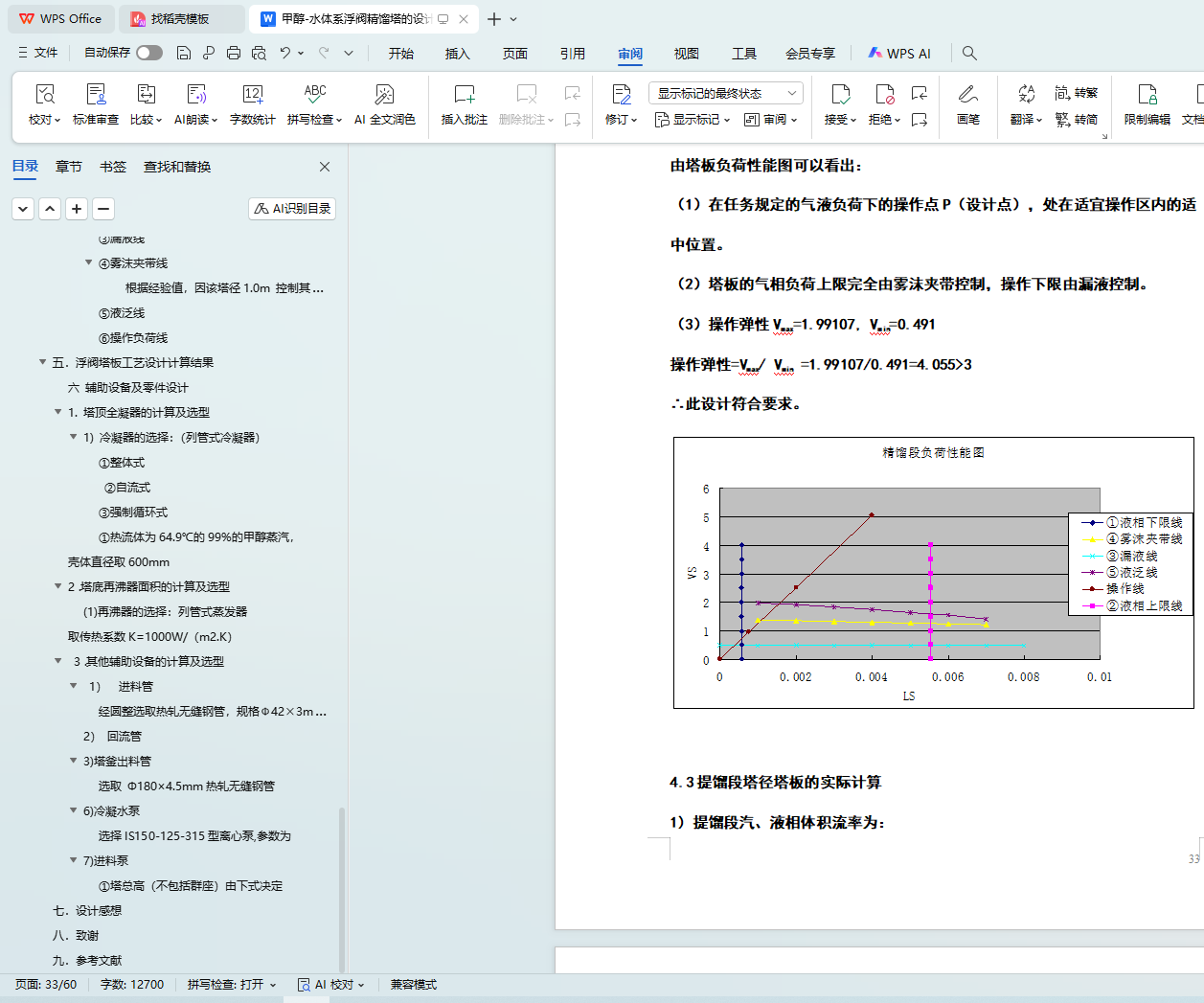Screen dimensions: 1204x1003
Task: Collapse the 3)塔釜出料管 tree item
Action: pos(74,761)
